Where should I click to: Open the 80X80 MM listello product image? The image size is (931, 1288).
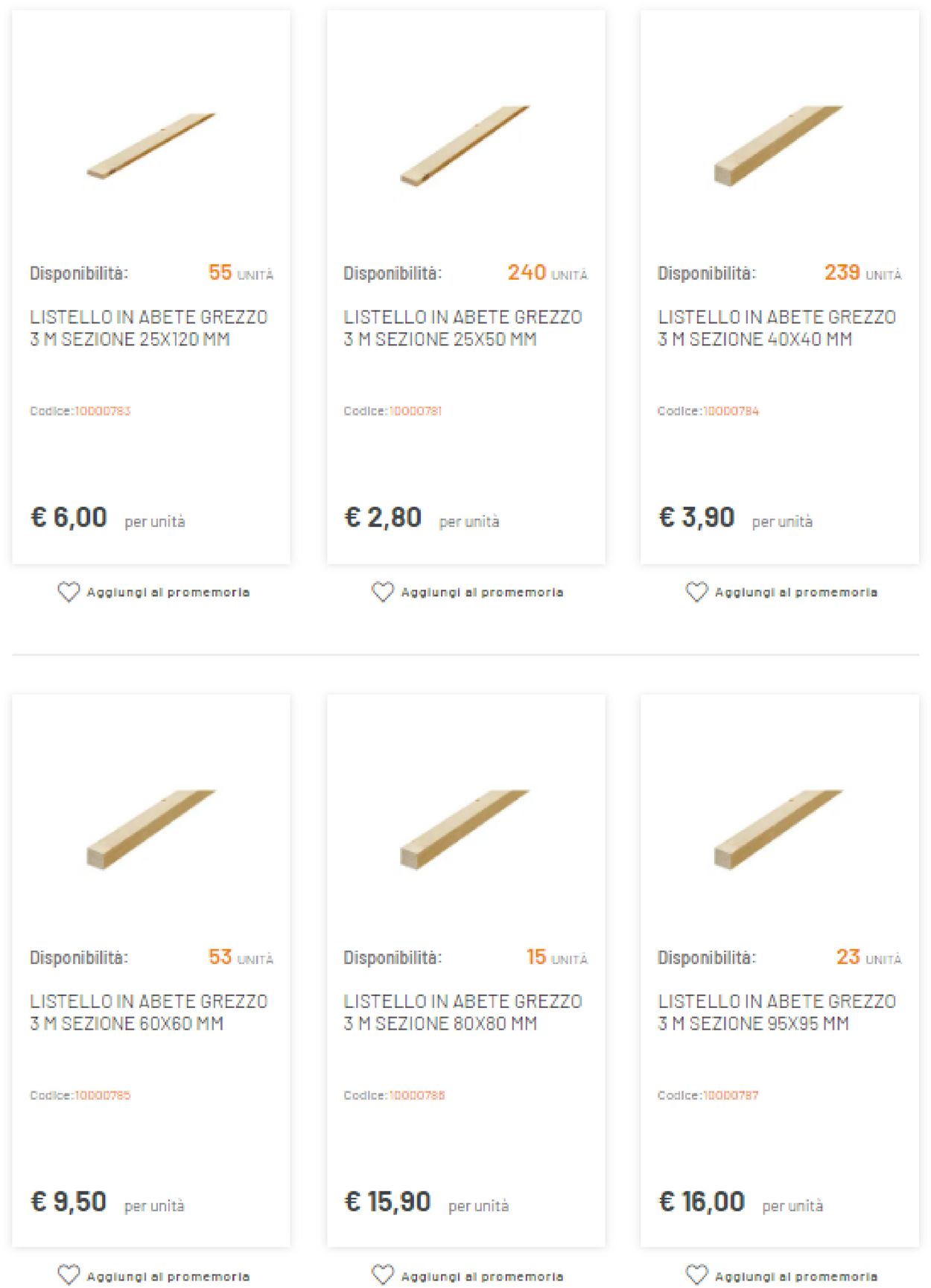pyautogui.click(x=465, y=829)
